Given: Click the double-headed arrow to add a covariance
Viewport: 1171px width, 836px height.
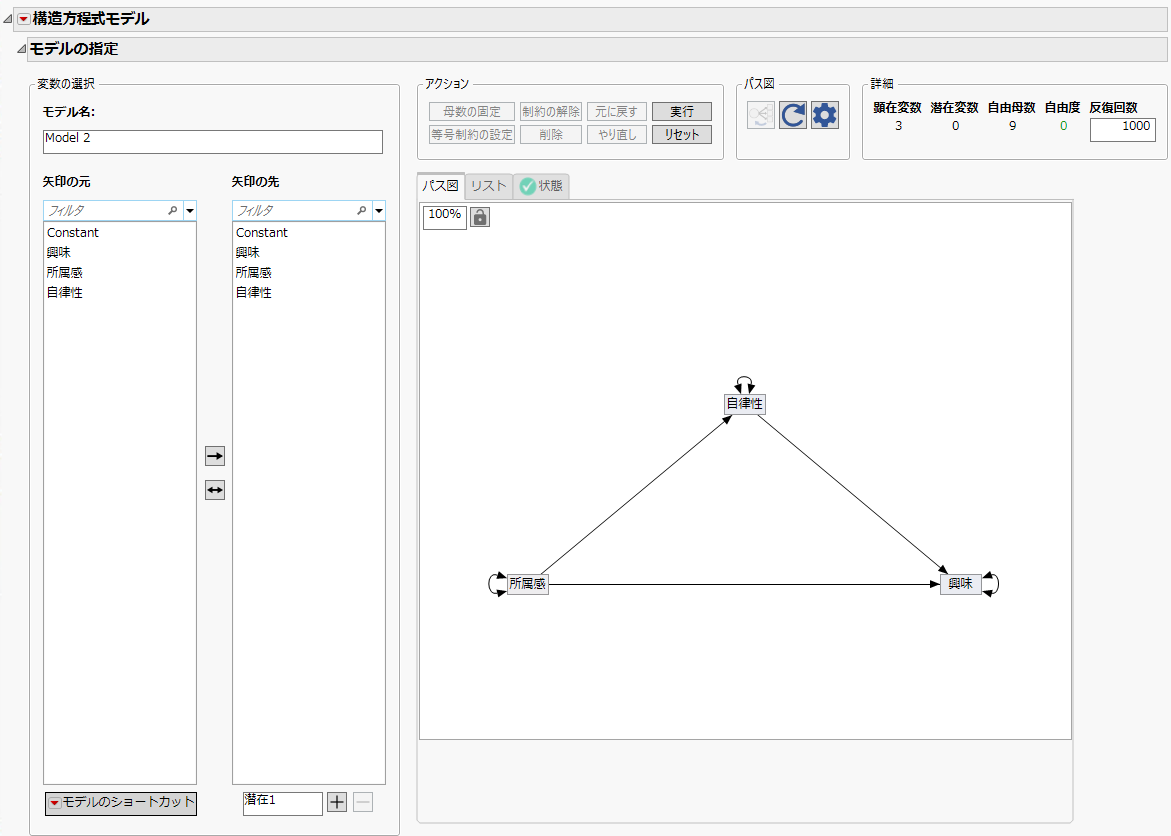Looking at the screenshot, I should (214, 489).
